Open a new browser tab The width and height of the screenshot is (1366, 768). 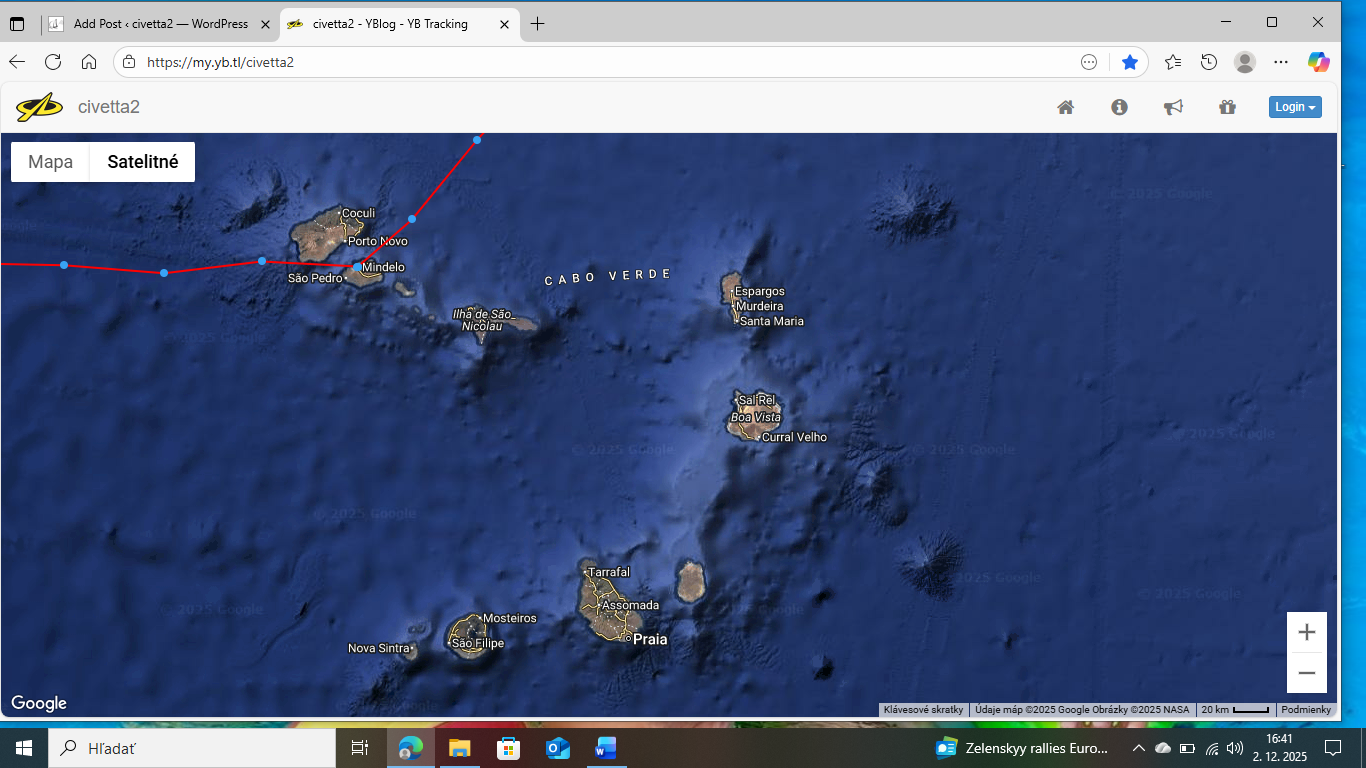538,24
